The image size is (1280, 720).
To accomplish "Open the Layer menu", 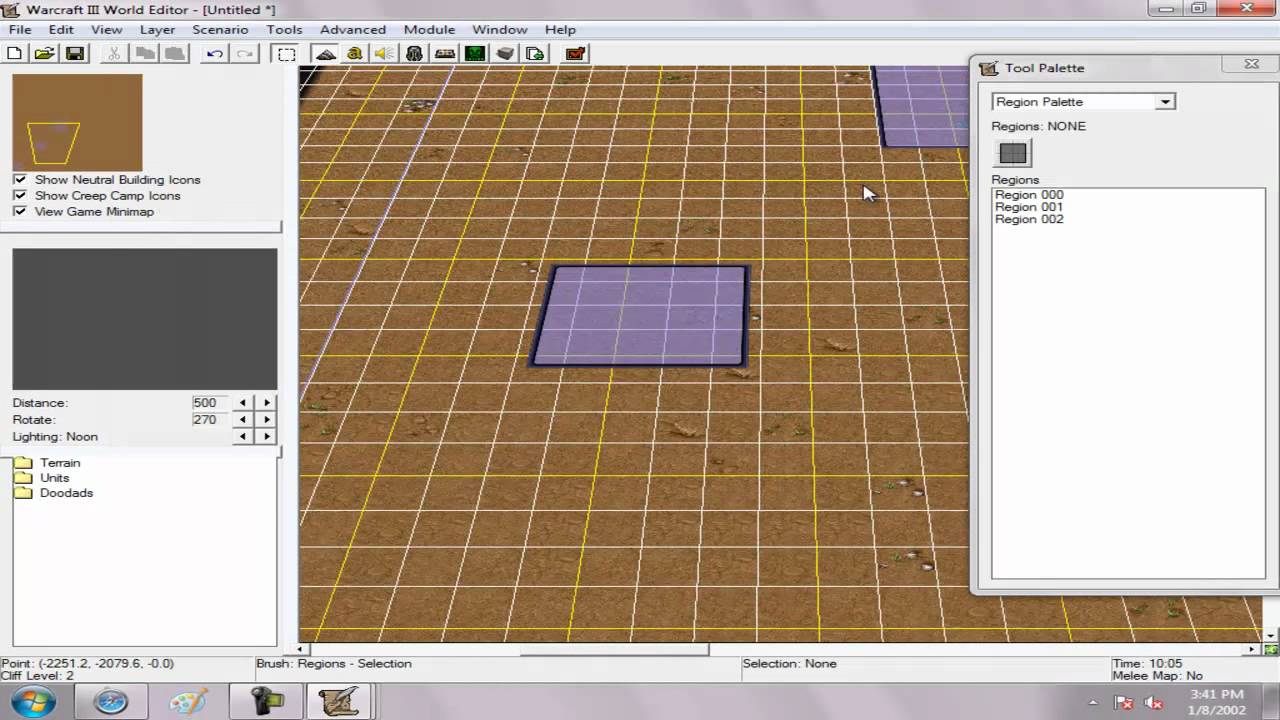I will tap(157, 30).
